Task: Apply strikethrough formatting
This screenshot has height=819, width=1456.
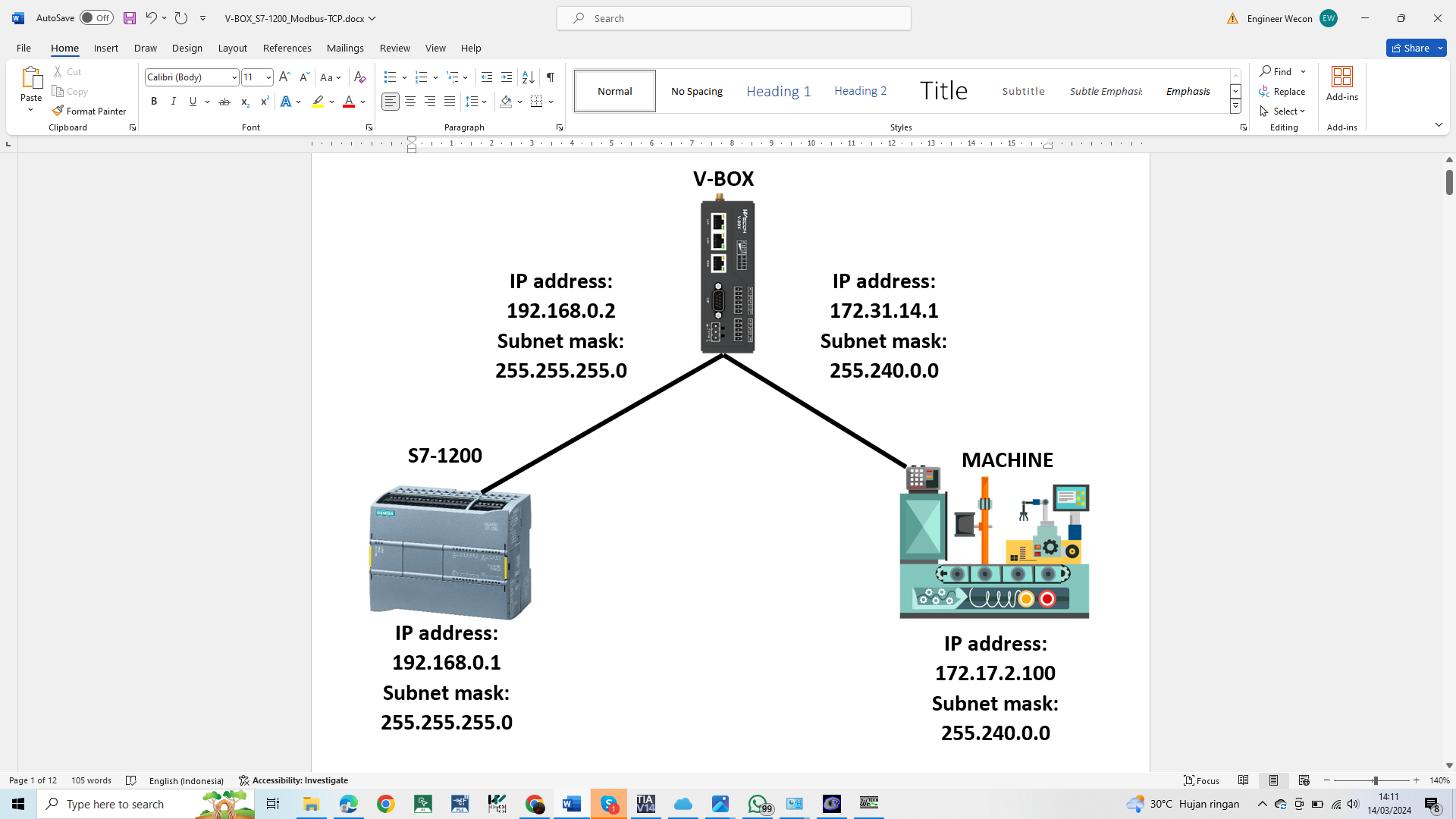Action: point(224,102)
